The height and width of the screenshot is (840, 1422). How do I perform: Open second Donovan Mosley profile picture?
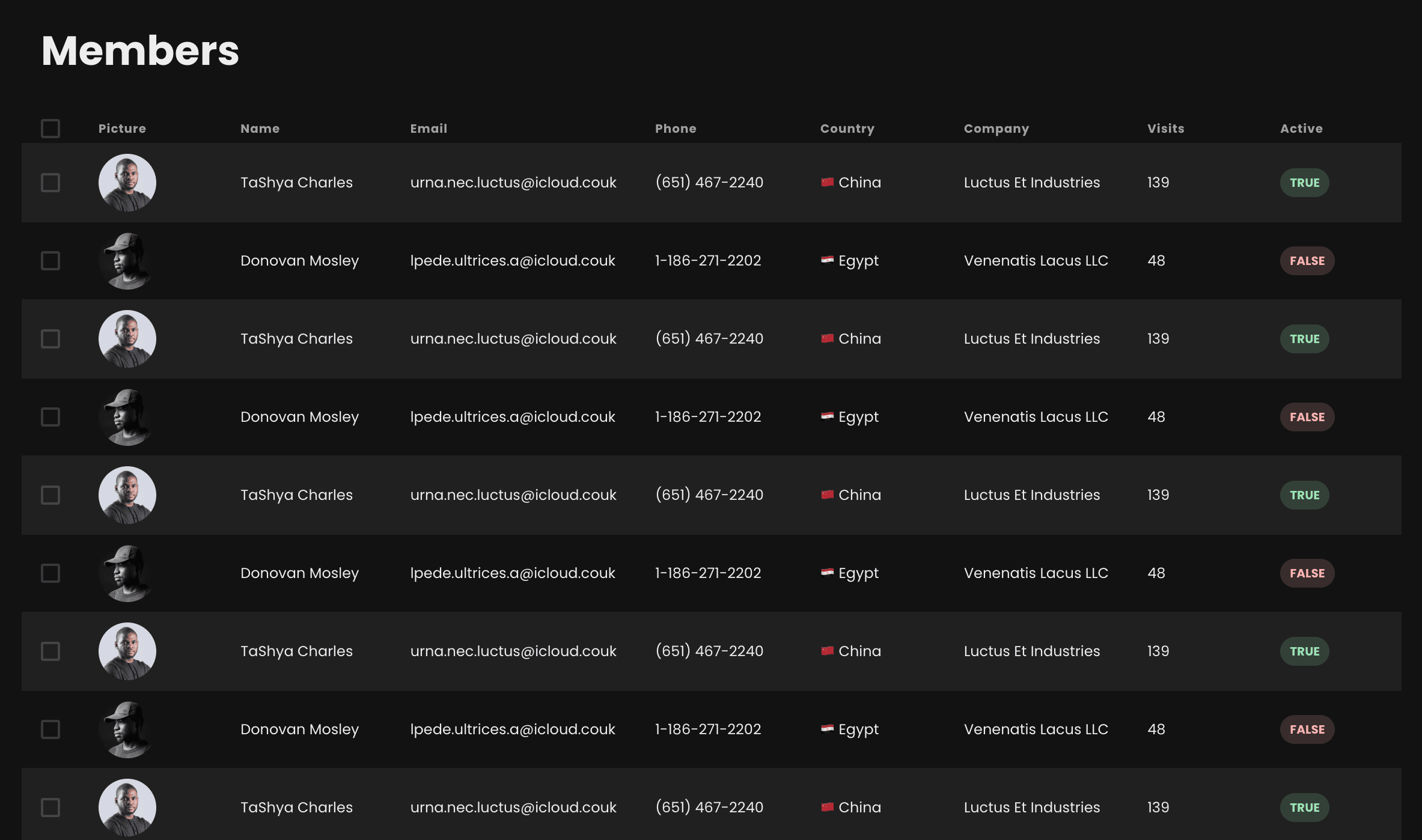(x=127, y=417)
